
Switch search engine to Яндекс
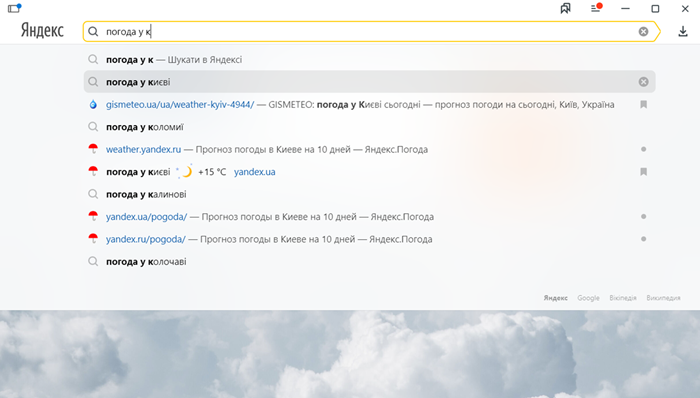555,298
